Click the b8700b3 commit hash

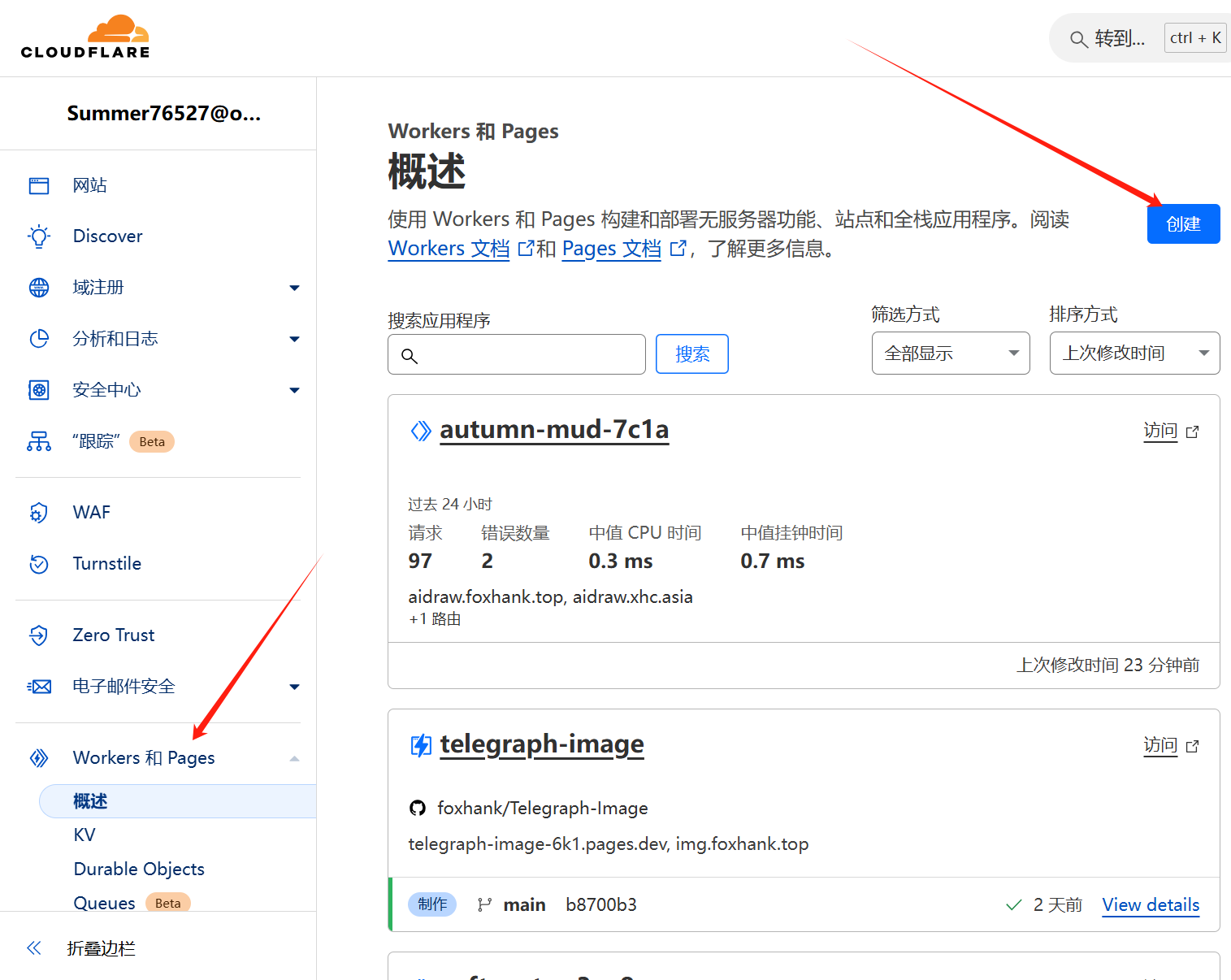click(601, 904)
